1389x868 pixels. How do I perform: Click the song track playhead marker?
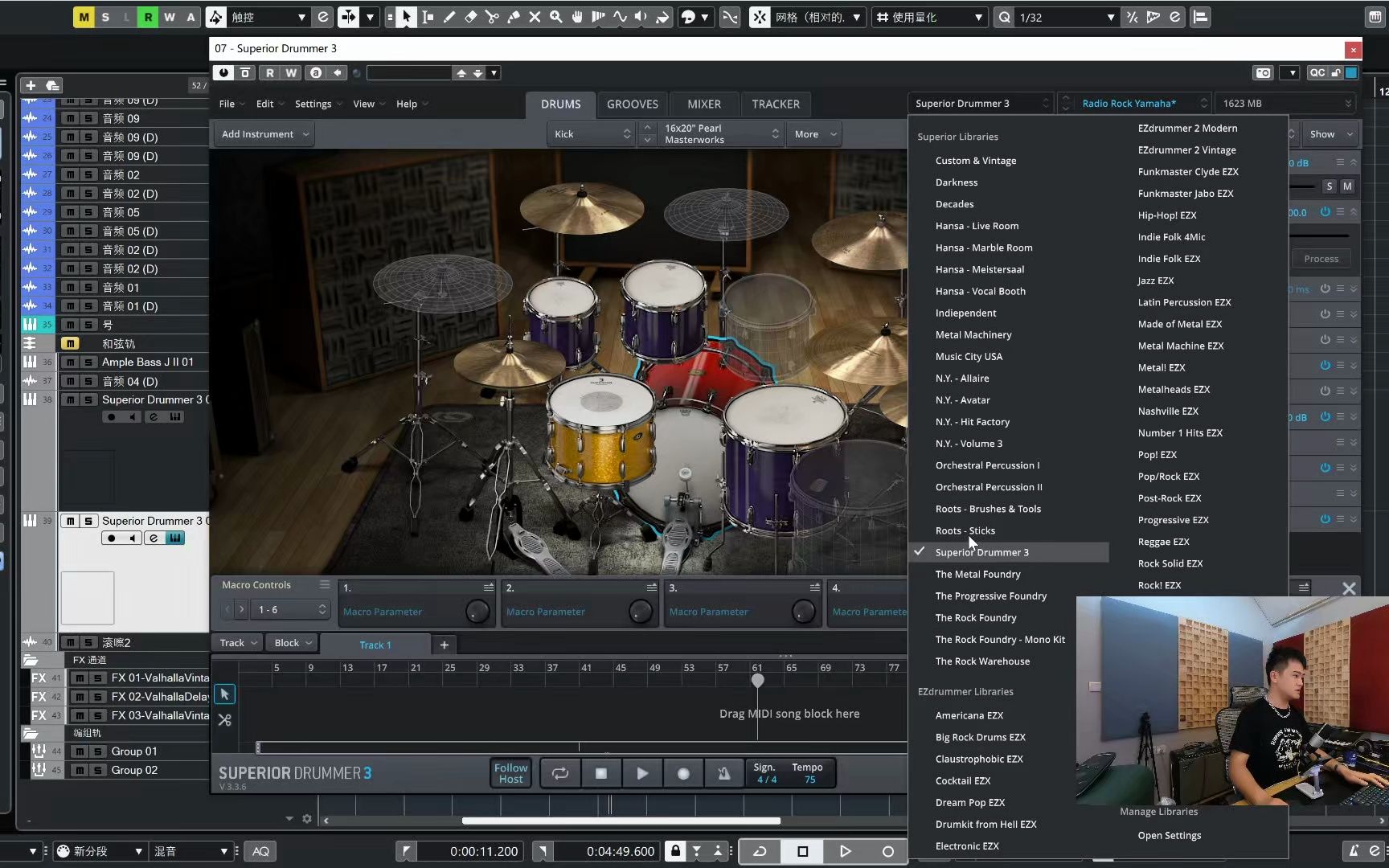[757, 681]
